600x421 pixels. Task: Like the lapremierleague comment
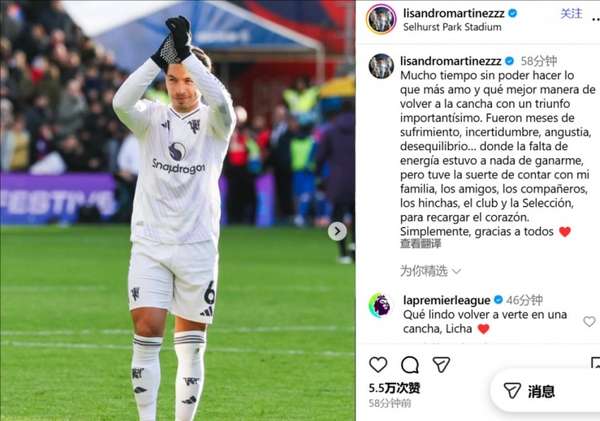point(589,321)
